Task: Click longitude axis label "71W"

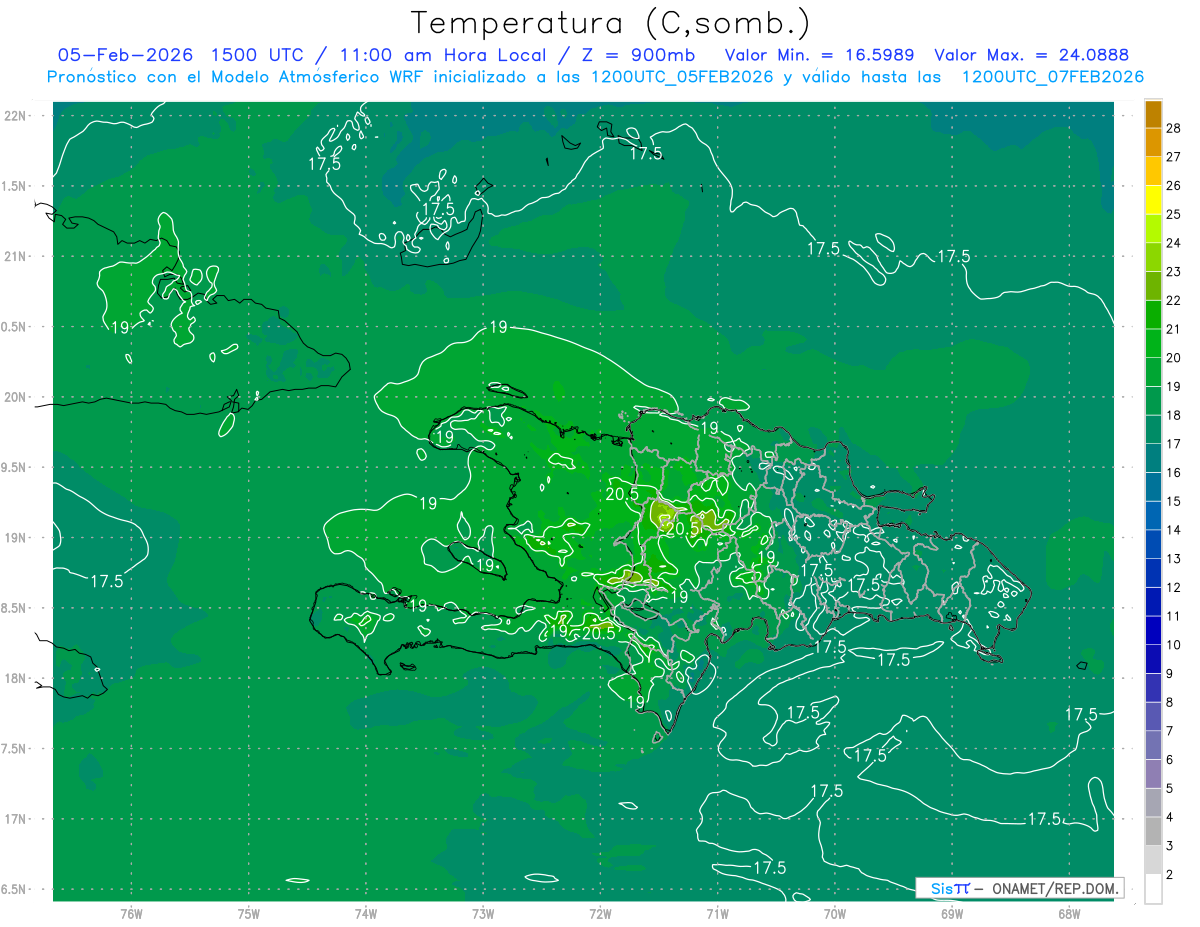Action: click(717, 913)
